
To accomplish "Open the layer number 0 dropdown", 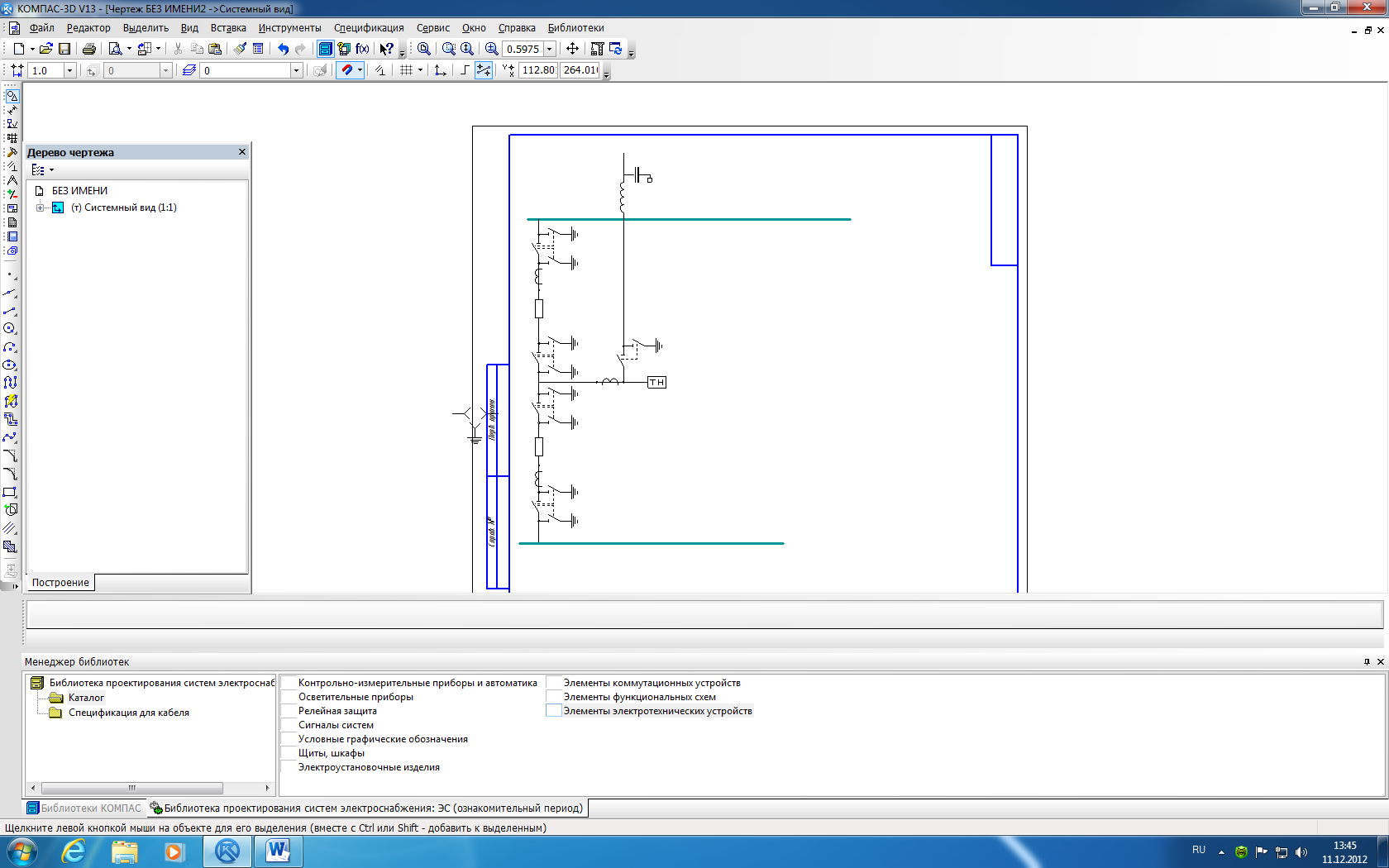I will 296,71.
